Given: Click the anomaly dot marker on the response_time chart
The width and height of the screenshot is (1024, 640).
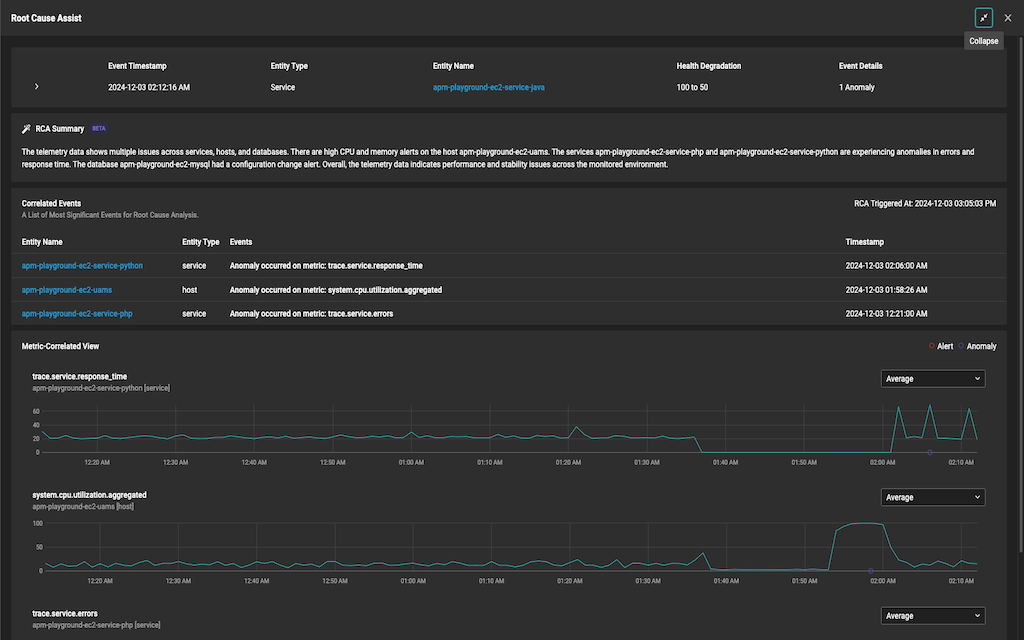Looking at the screenshot, I should click(x=930, y=454).
